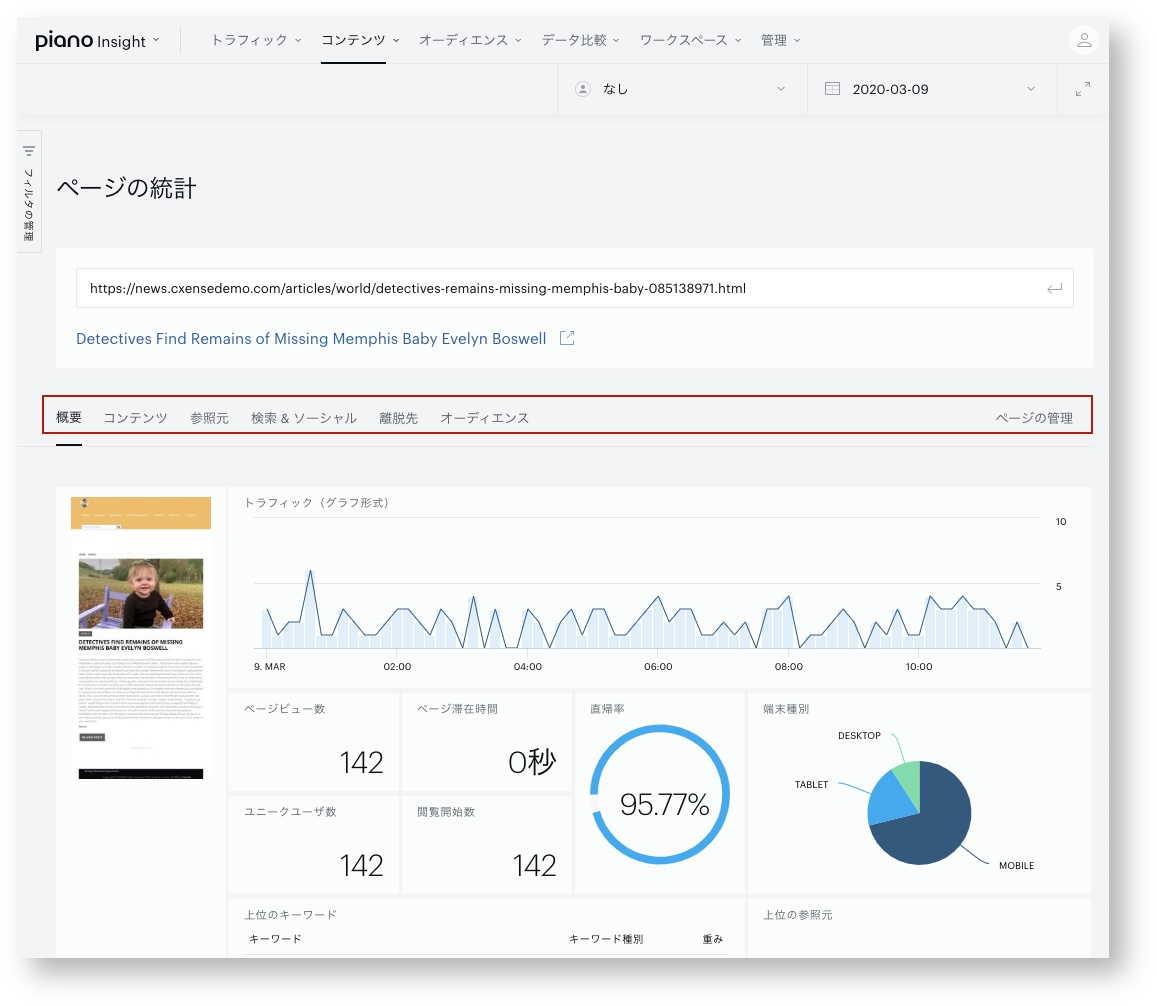
Task: Open the 2020-03-09 date dropdown
Action: (932, 89)
